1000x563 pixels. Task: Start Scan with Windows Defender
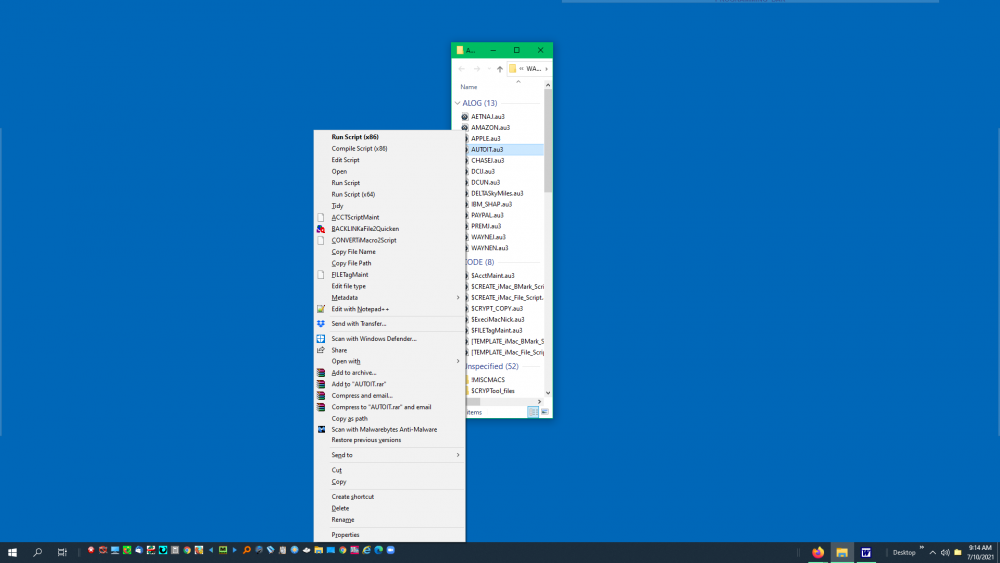[x=389, y=339]
